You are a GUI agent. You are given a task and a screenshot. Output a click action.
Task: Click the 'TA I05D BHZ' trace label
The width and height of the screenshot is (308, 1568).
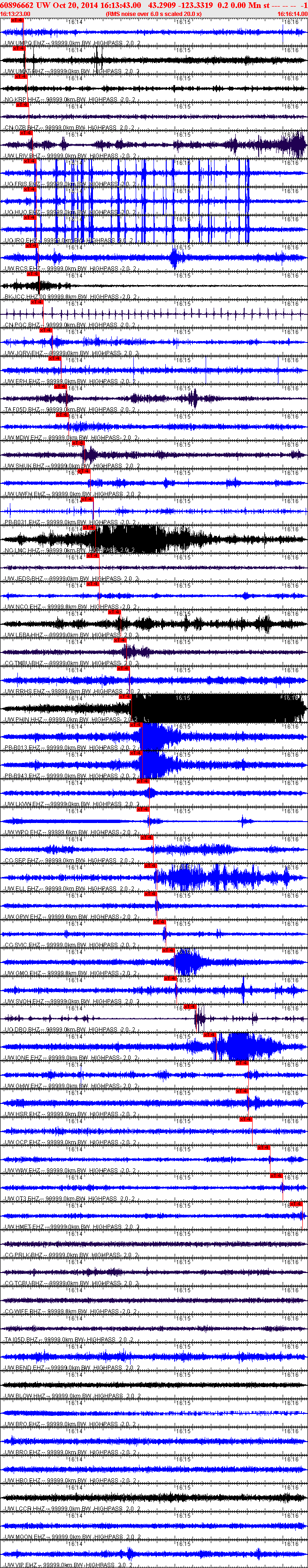(x=23, y=1340)
